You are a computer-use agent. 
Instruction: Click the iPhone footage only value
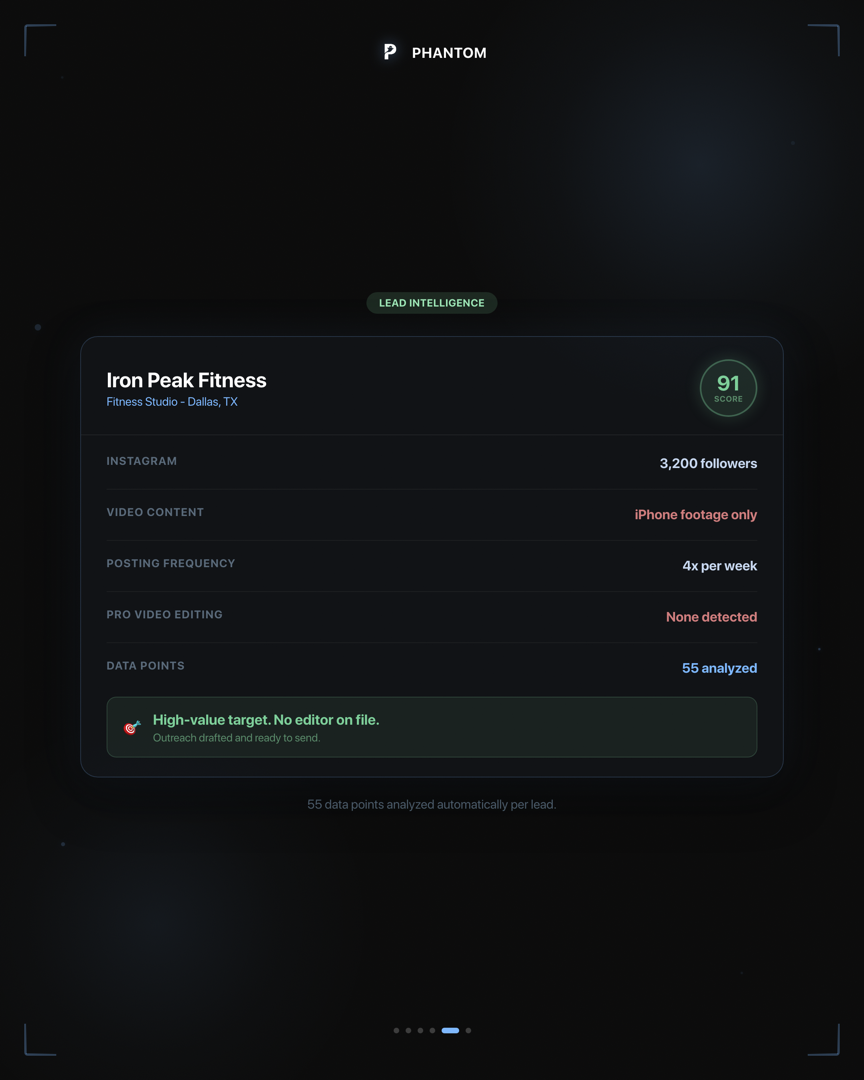[696, 515]
